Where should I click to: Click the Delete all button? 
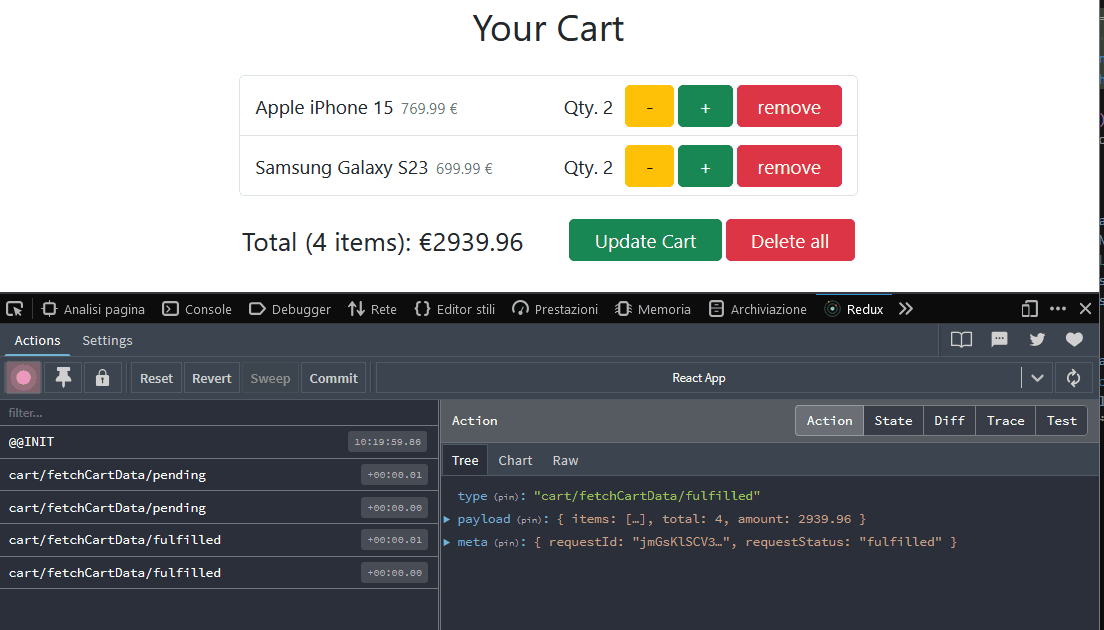pos(790,240)
